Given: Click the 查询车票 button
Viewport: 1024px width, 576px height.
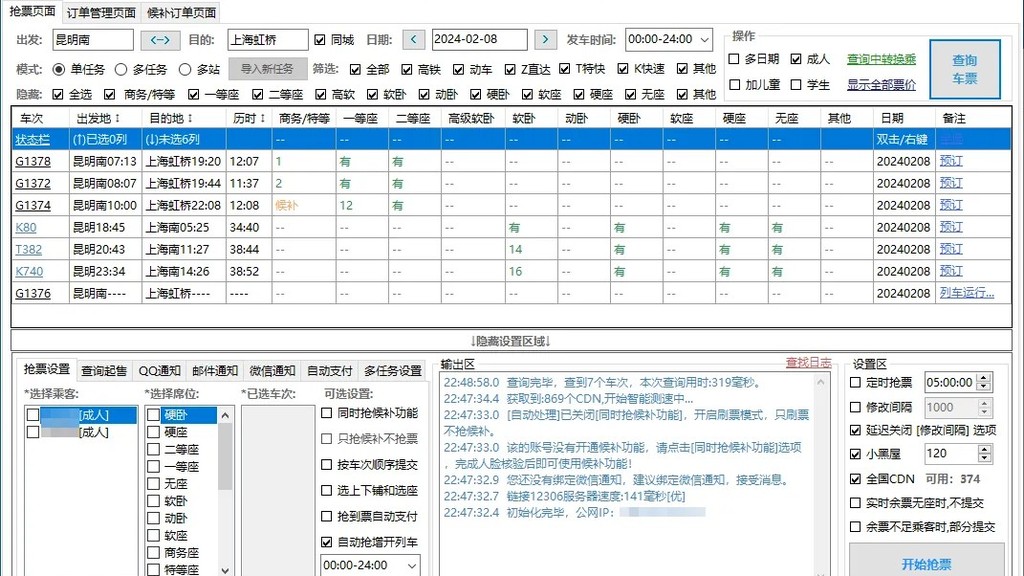Looking at the screenshot, I should point(965,69).
